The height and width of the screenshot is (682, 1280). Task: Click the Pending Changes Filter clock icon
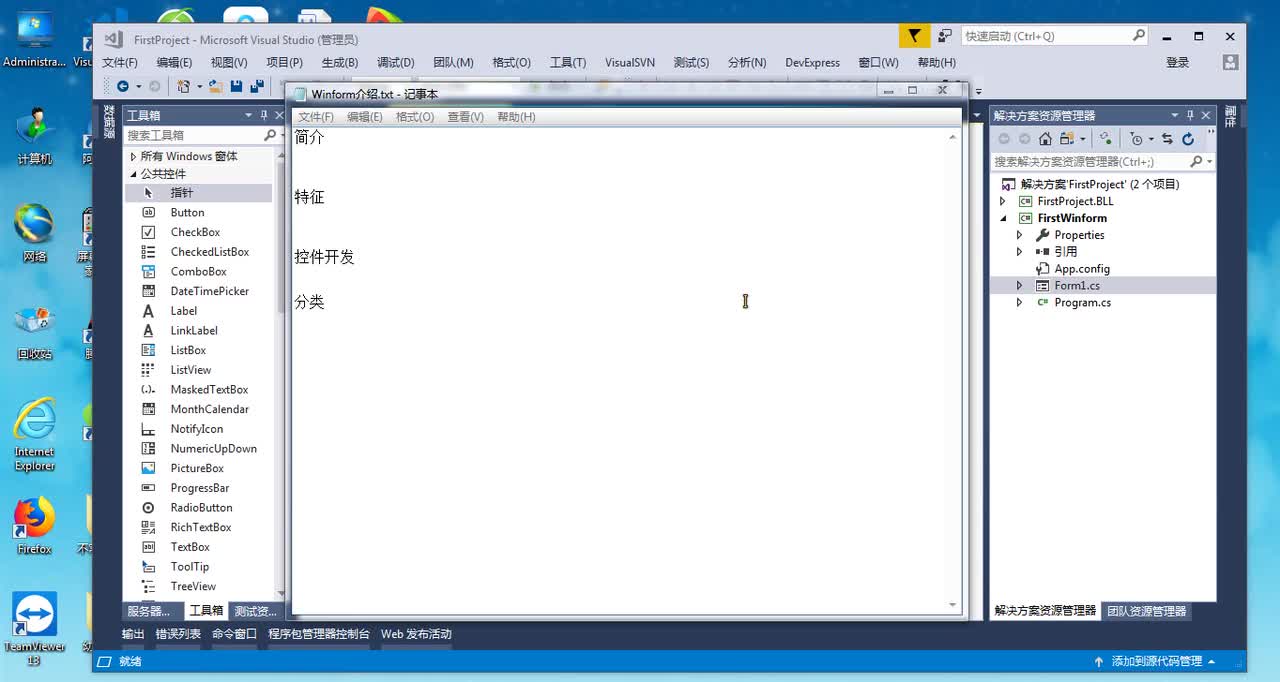coord(1136,139)
